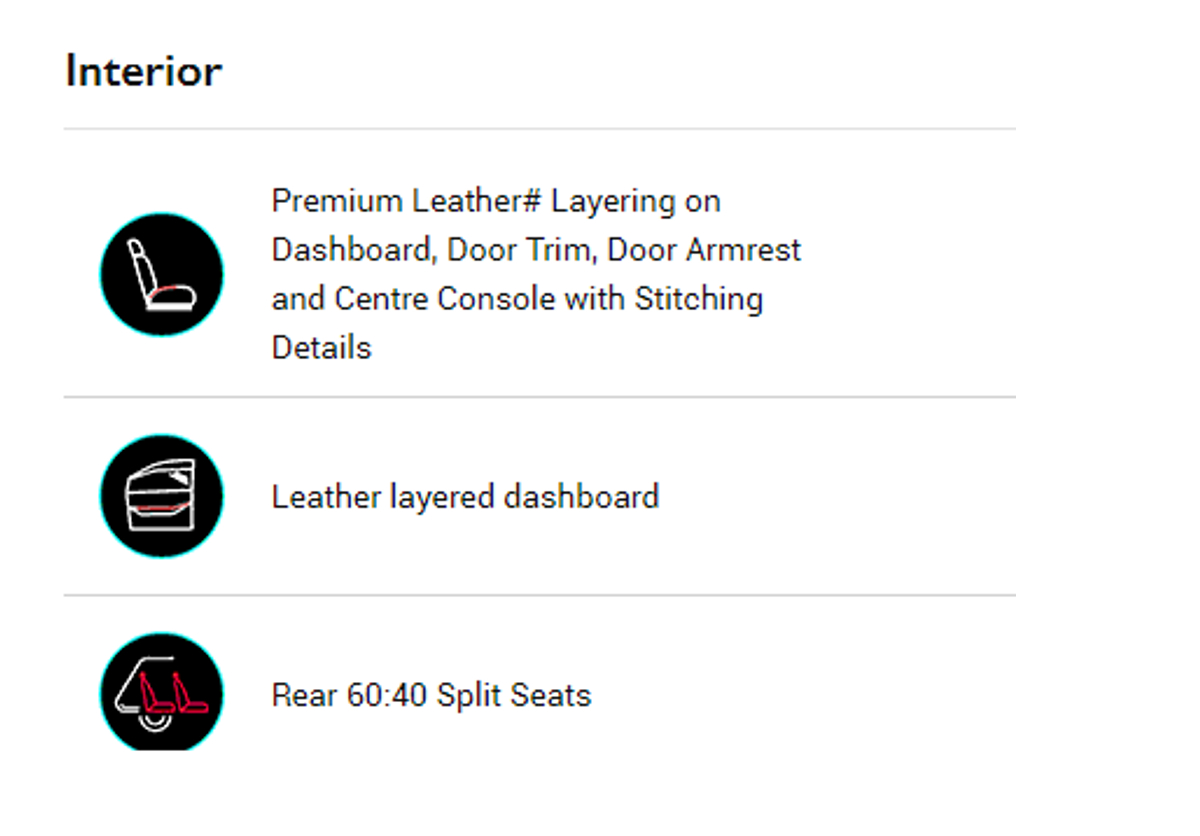Image resolution: width=1200 pixels, height=836 pixels.
Task: Click the 'Leather layered dashboard' label
Action: 465,497
